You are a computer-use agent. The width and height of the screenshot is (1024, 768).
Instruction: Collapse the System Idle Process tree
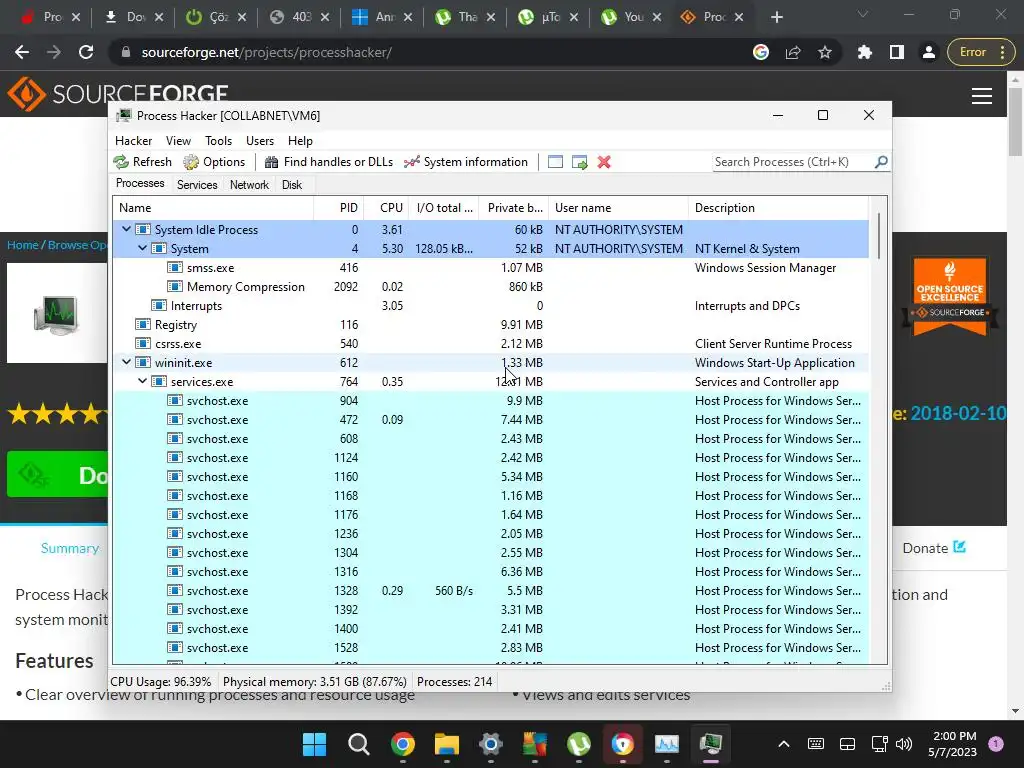[127, 229]
